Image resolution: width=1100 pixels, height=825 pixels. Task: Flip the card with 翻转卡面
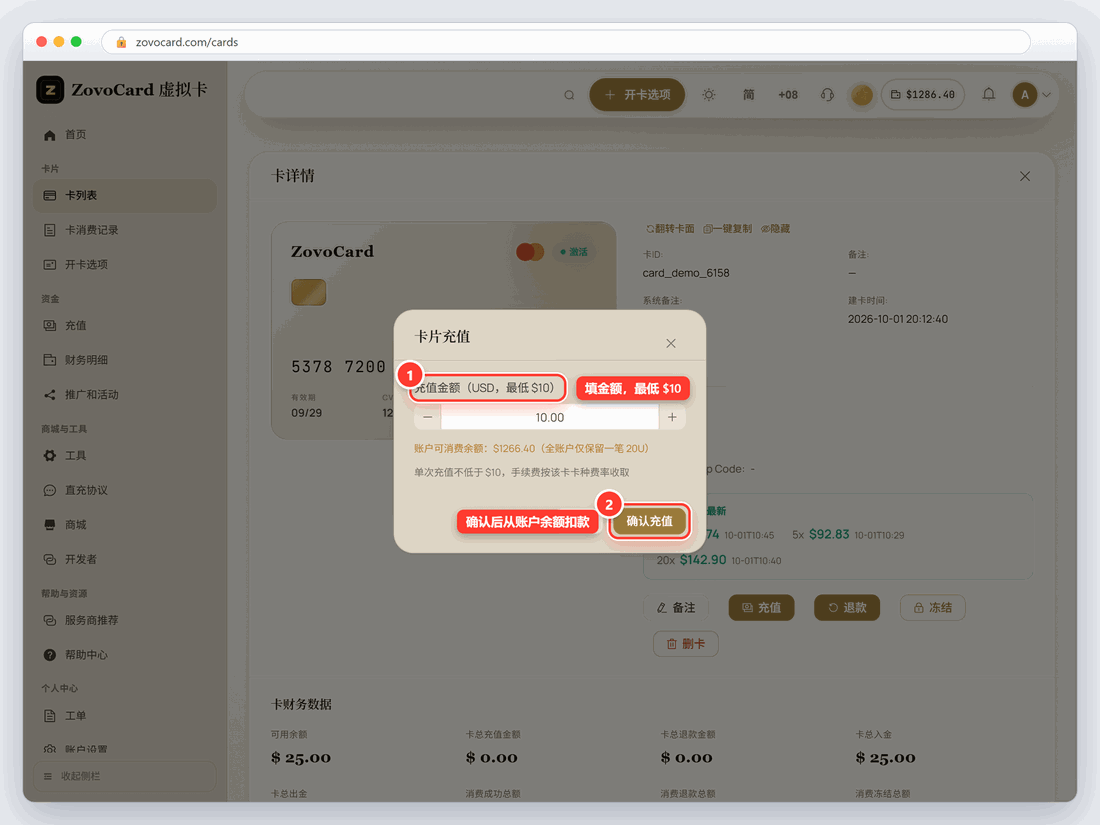tap(670, 229)
